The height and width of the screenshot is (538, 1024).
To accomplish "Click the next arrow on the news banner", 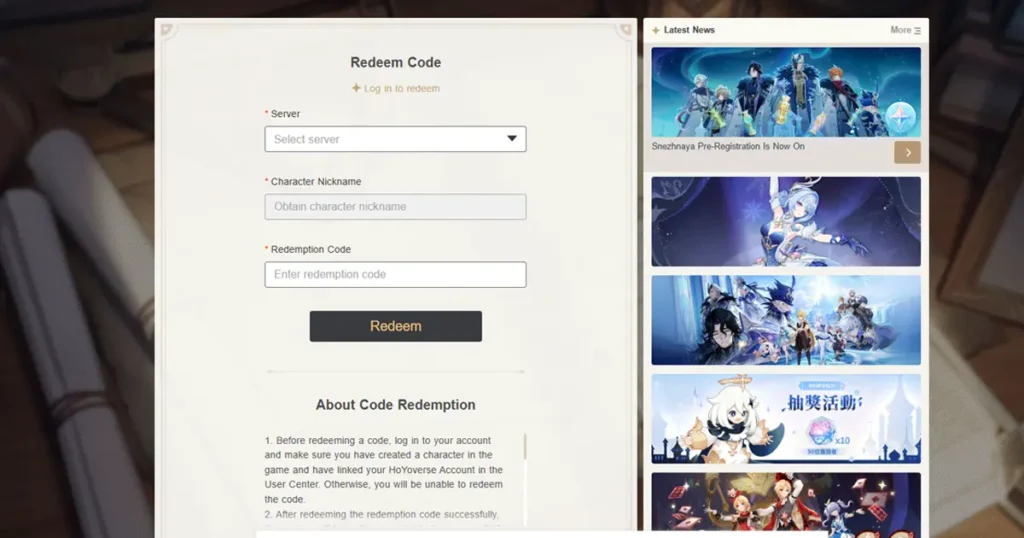I will (x=908, y=152).
